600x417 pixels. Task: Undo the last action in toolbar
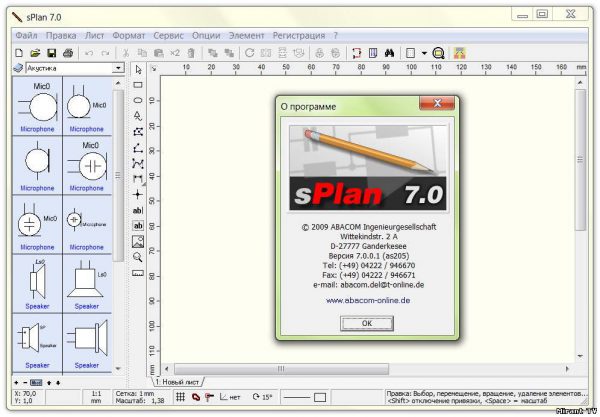coord(89,53)
